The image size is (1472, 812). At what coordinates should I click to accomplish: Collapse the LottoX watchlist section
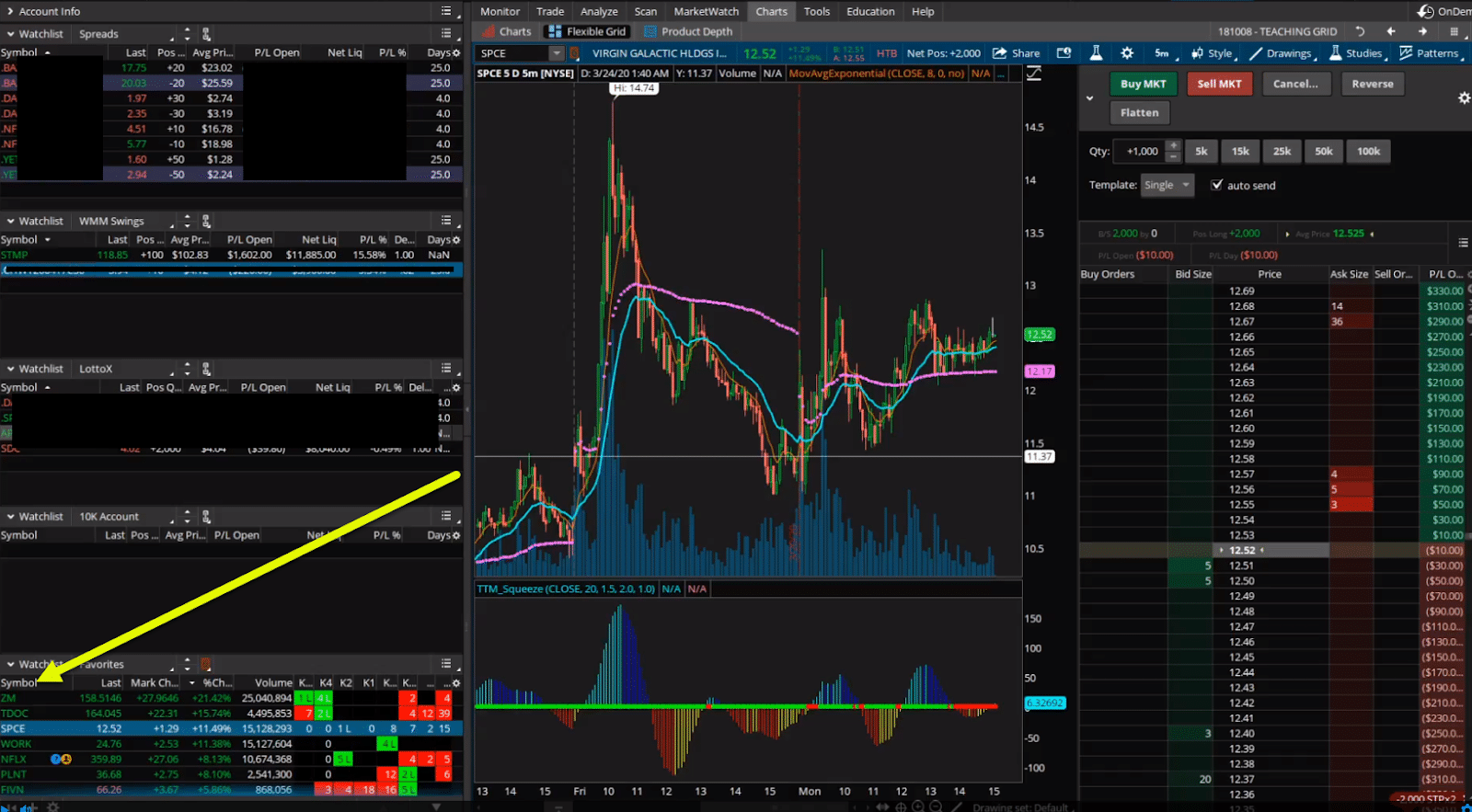11,369
